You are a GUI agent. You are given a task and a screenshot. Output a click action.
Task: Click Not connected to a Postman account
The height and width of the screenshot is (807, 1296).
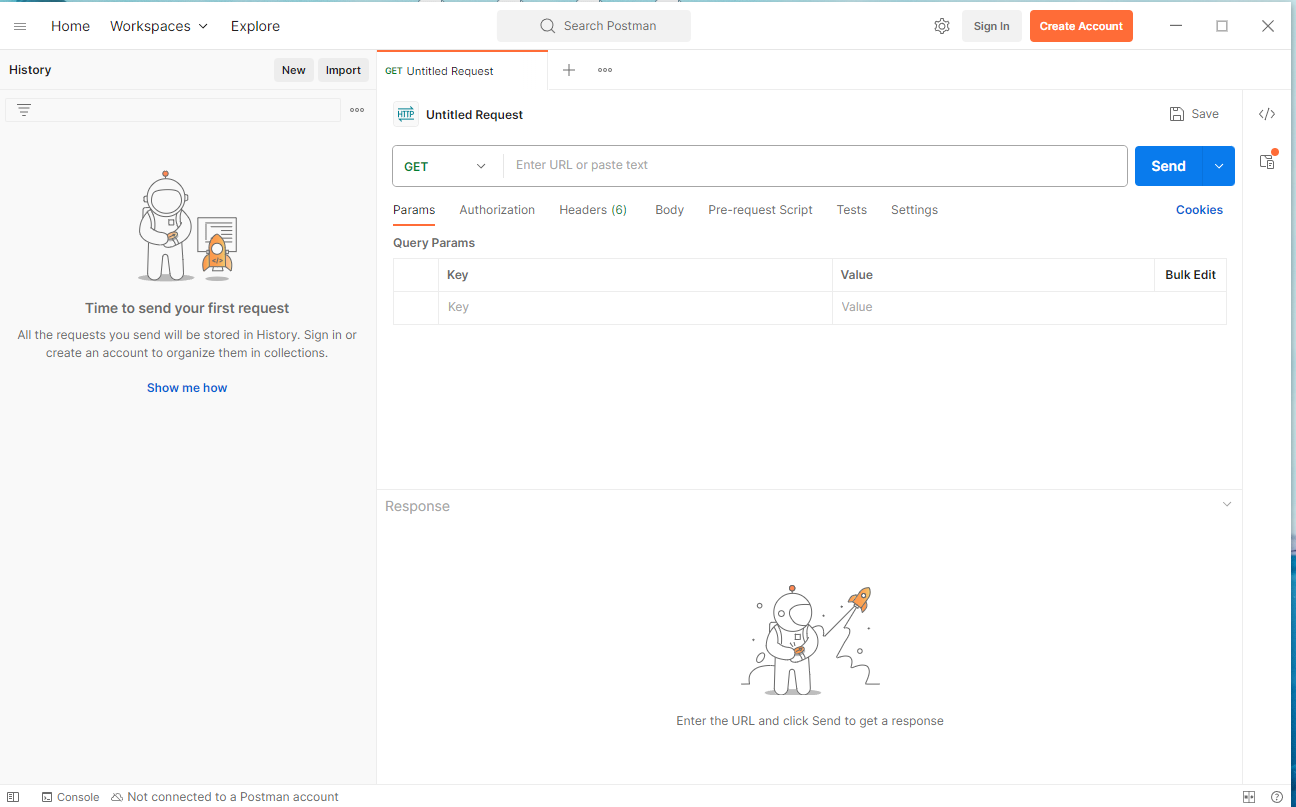coord(233,797)
